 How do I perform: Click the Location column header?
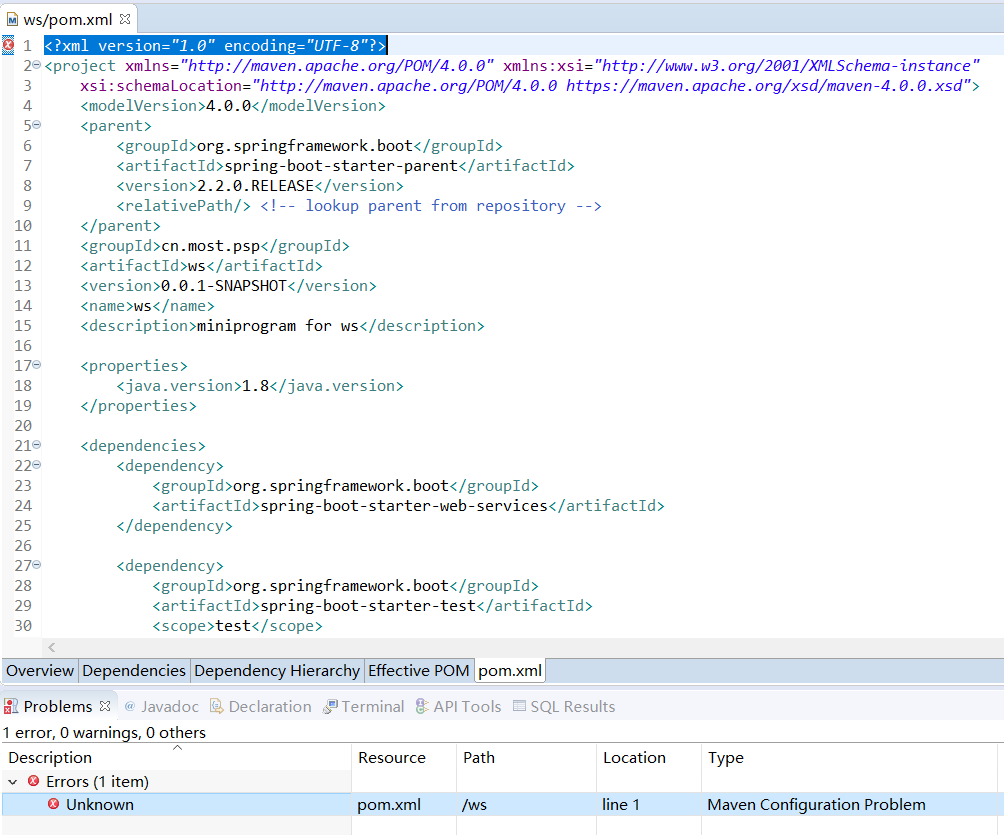(x=634, y=757)
